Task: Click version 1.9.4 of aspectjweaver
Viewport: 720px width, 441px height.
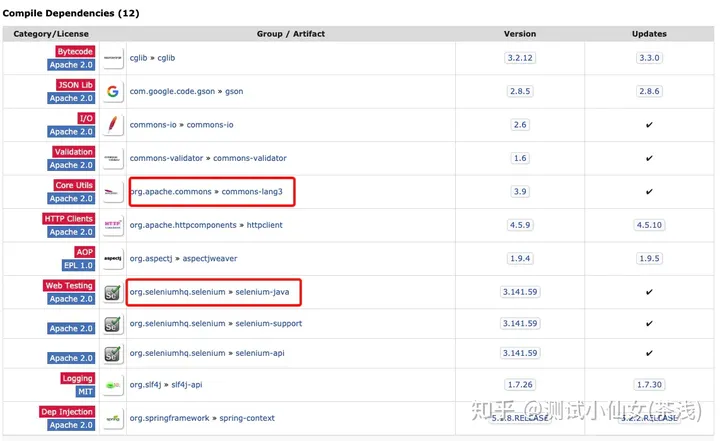Action: coord(520,259)
